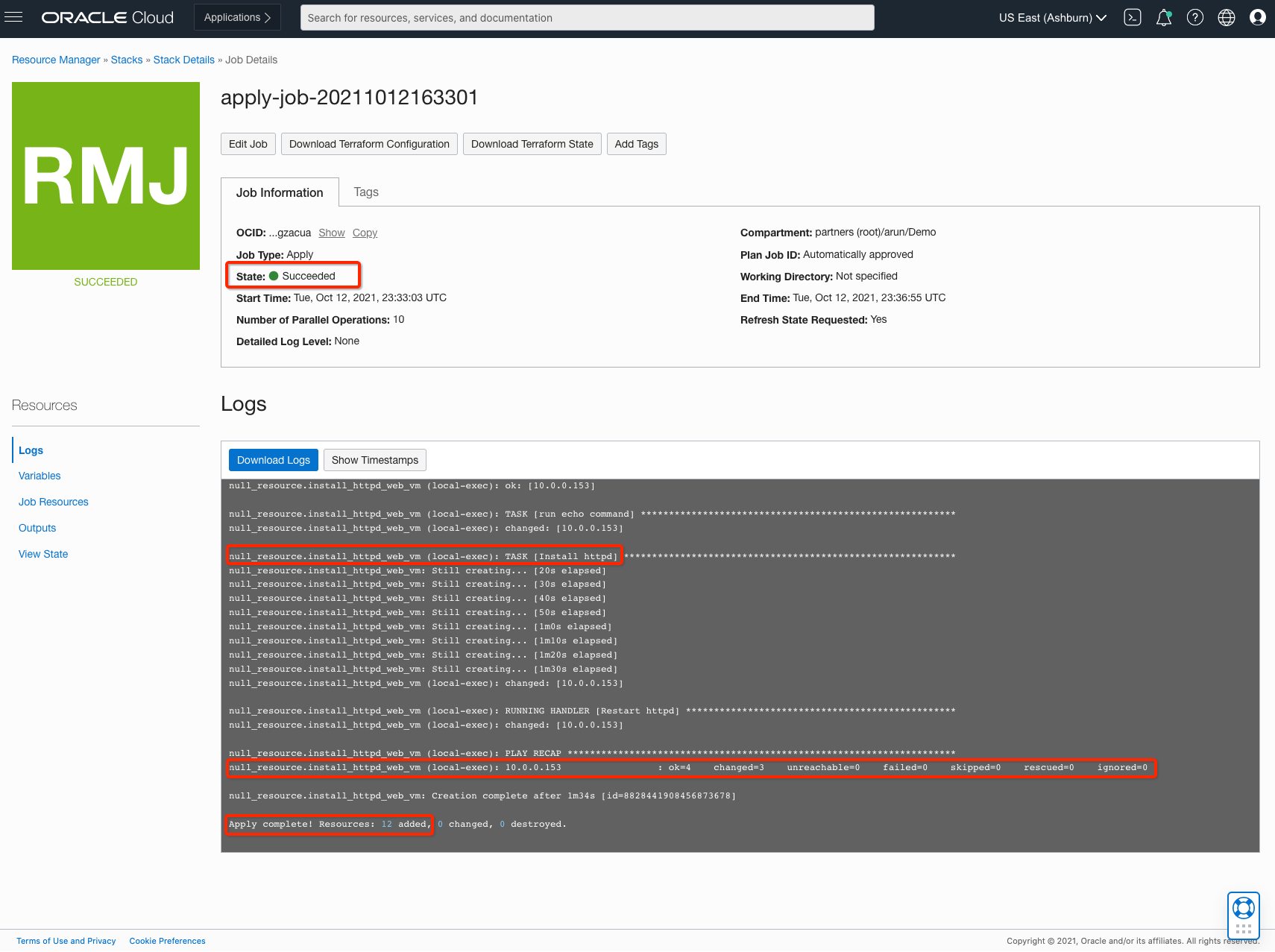This screenshot has width=1275, height=952.
Task: Click the Add Tags button
Action: [x=637, y=144]
